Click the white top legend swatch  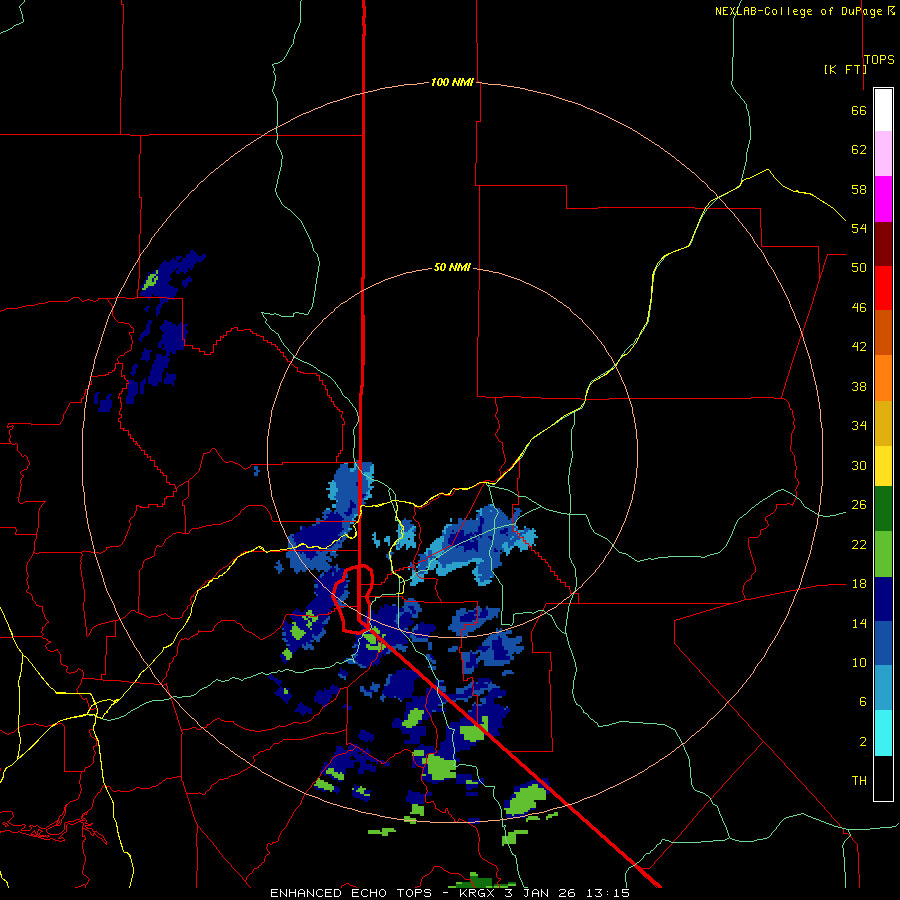[883, 110]
